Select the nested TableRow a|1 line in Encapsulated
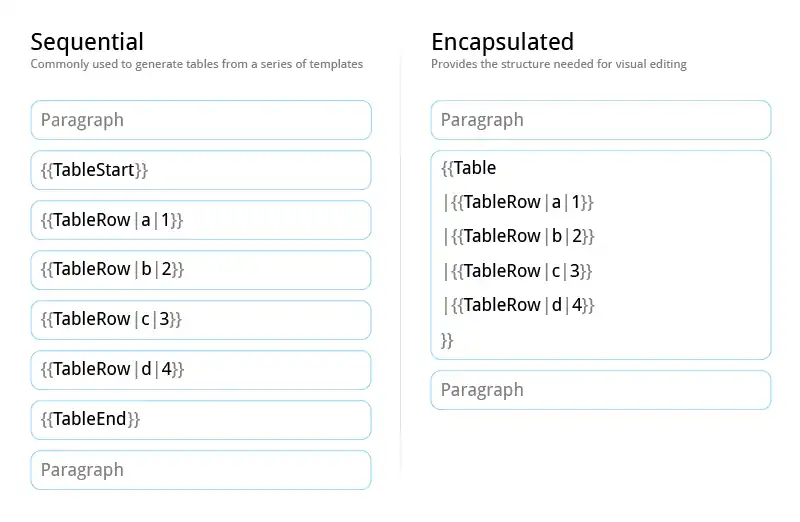The image size is (800, 522). point(519,202)
